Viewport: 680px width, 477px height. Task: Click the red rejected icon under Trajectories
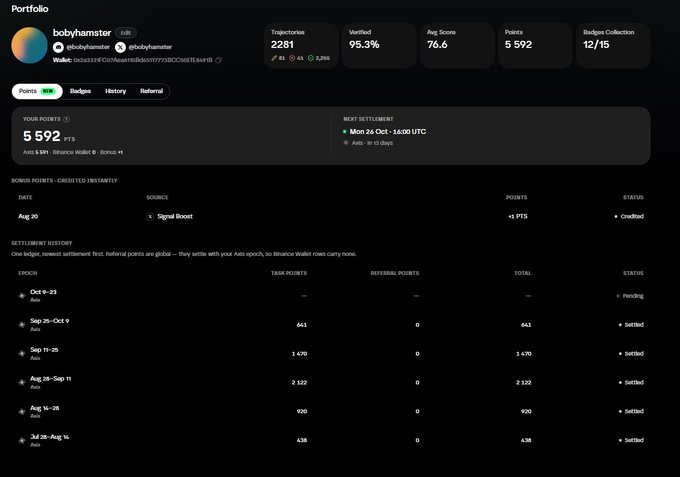[x=292, y=58]
